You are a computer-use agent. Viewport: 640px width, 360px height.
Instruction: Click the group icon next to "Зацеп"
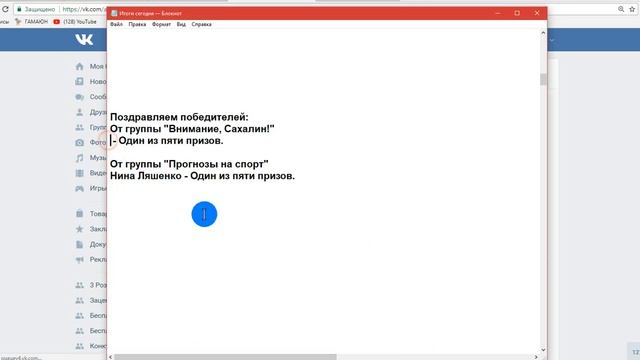[80, 300]
